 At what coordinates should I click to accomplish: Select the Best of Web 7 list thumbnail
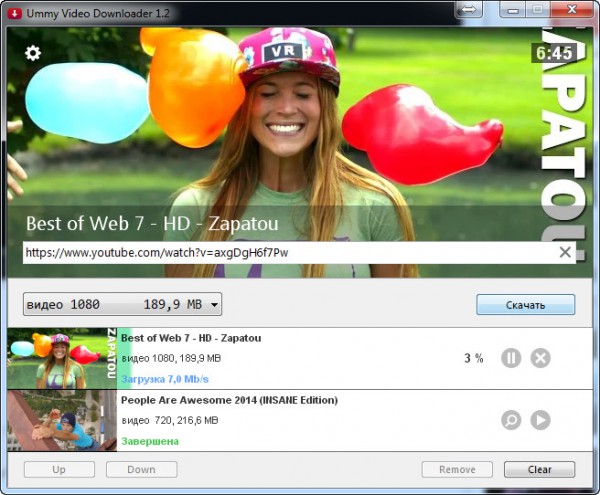point(62,358)
